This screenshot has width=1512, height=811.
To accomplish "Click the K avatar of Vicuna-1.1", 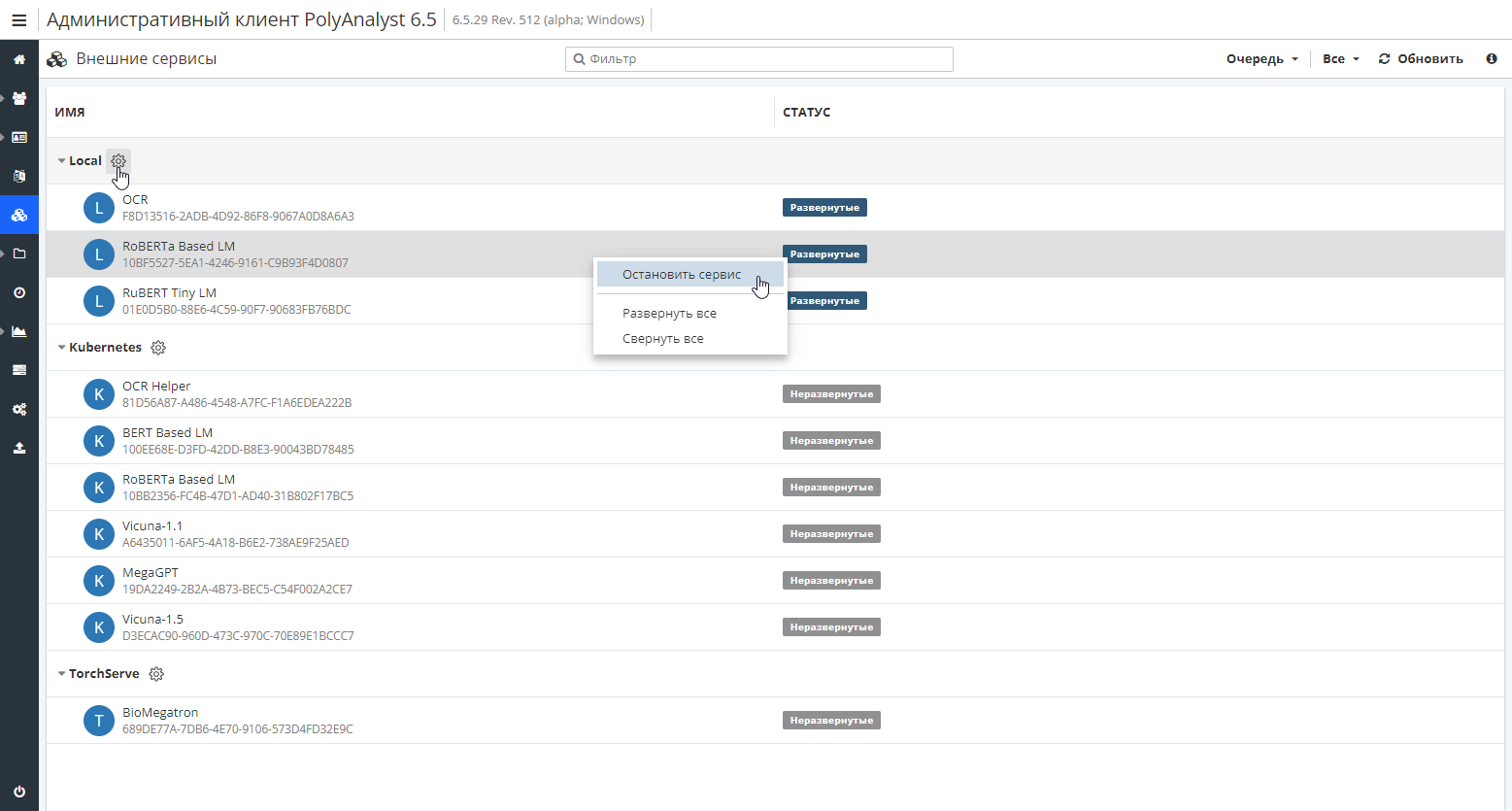I will 99,534.
